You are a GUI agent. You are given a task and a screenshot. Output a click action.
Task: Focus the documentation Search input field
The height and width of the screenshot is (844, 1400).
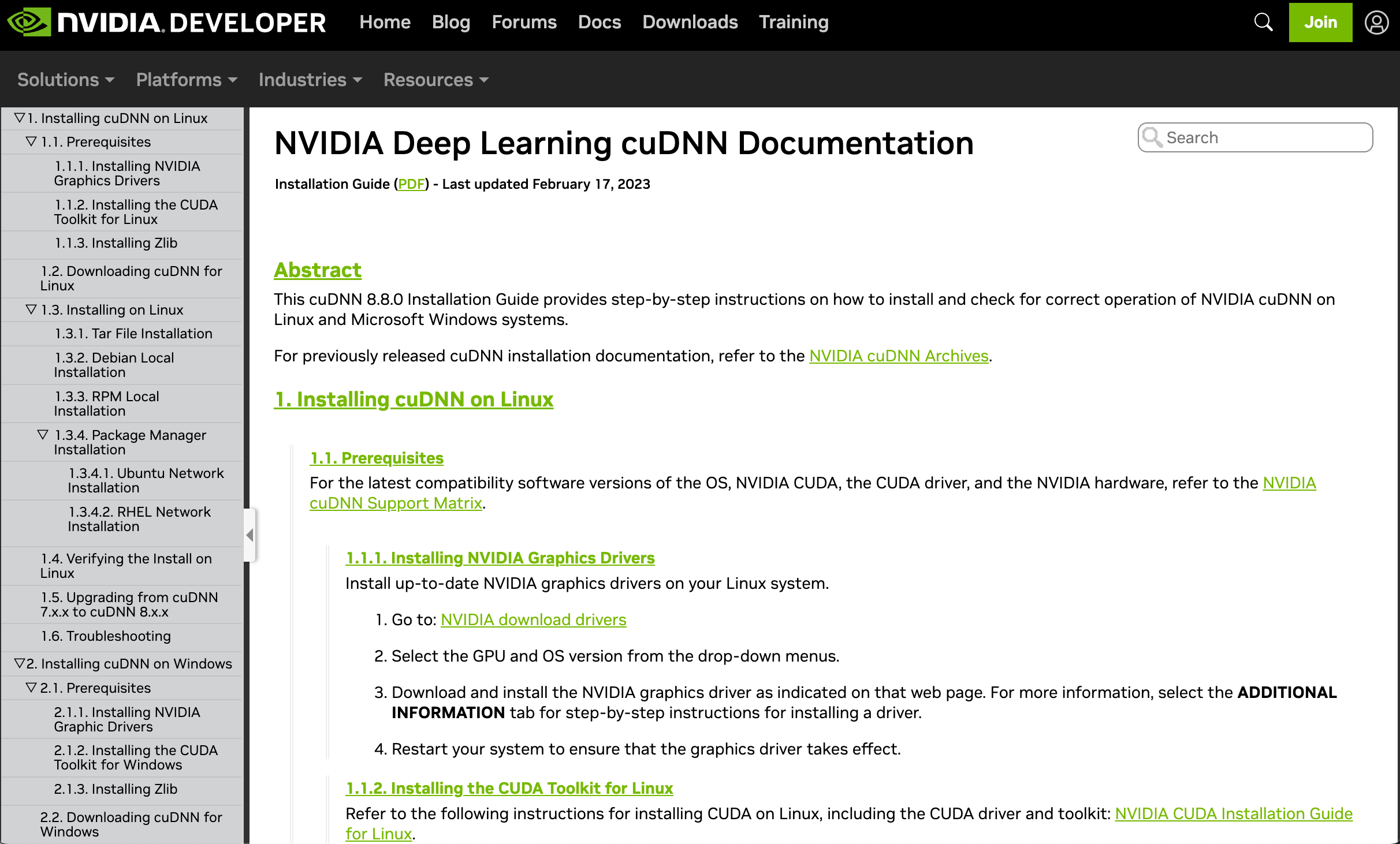click(x=1265, y=137)
